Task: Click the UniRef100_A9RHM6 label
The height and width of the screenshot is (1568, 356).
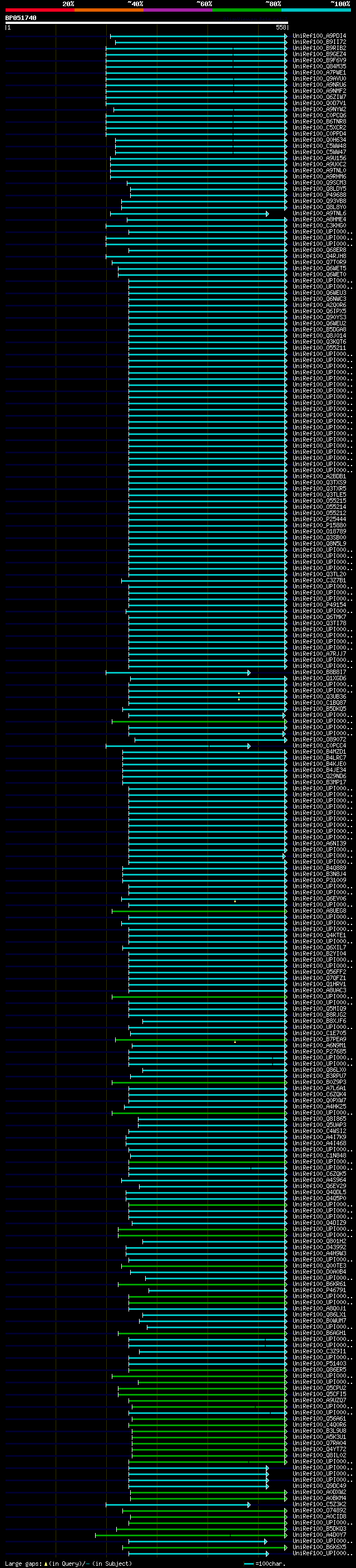Action: click(x=319, y=176)
